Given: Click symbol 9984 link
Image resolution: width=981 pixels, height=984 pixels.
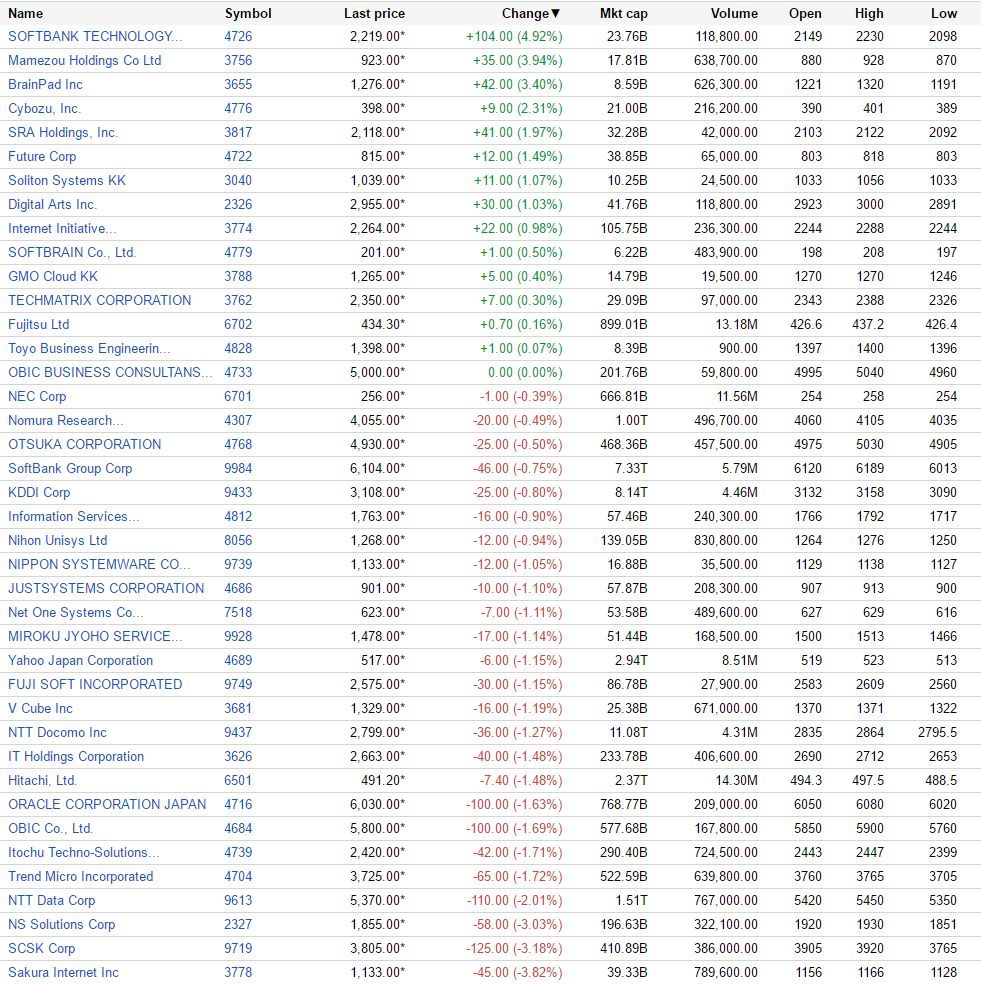Looking at the screenshot, I should 239,468.
